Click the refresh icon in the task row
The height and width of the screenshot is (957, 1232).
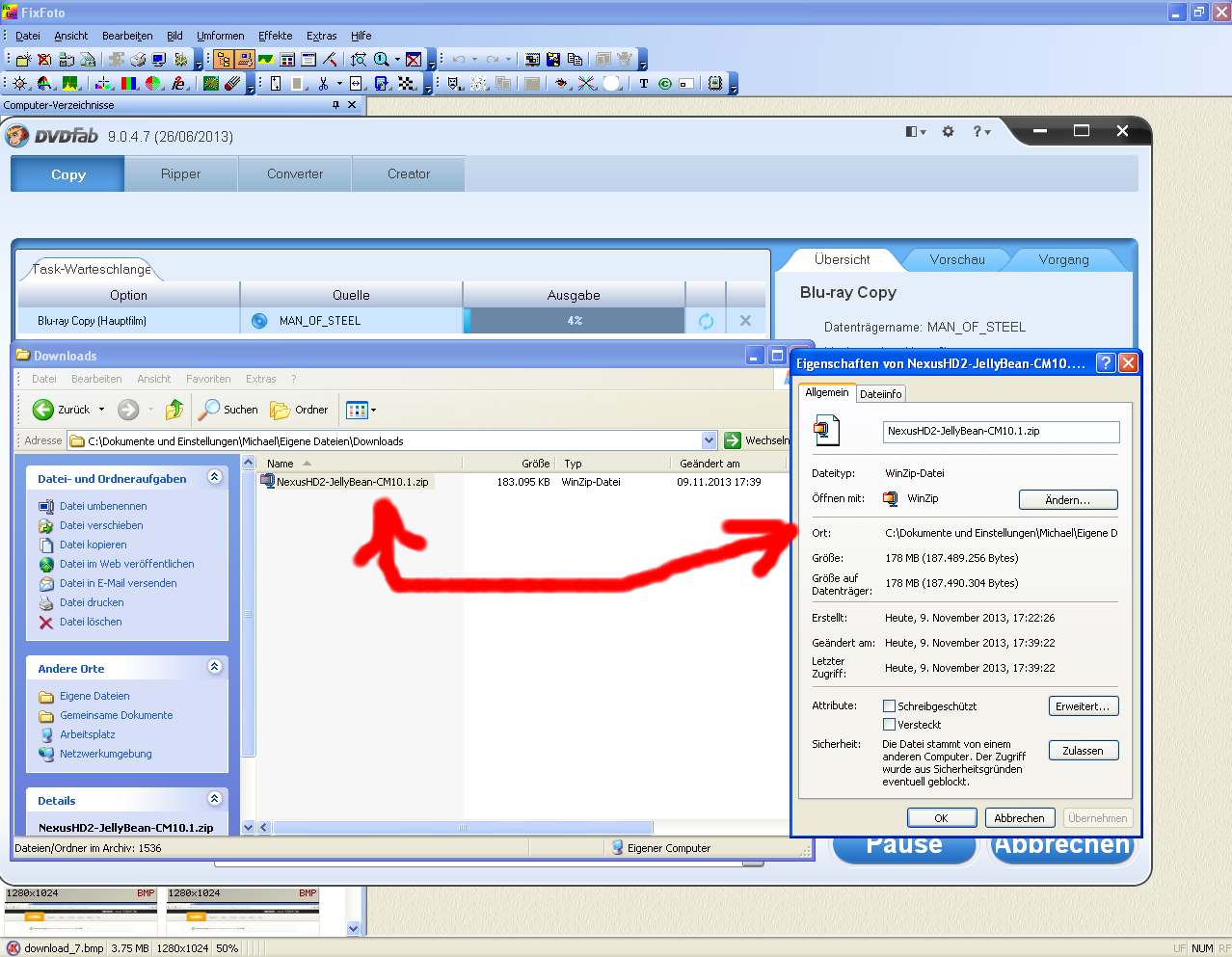click(x=706, y=321)
